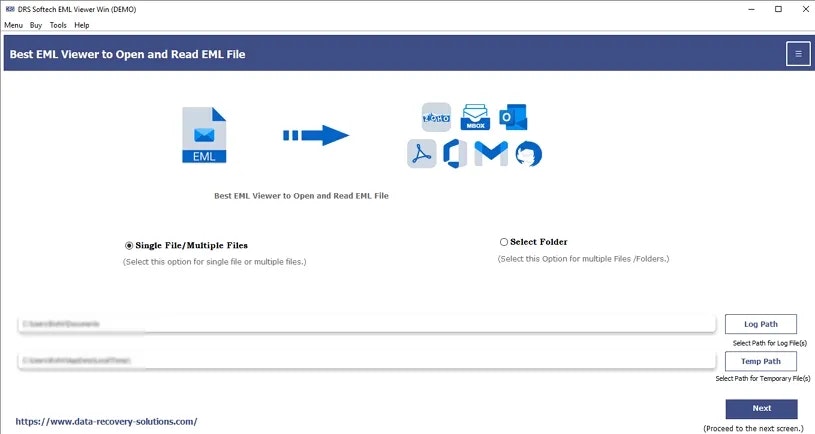Viewport: 815px width, 434px height.
Task: Click the EML file icon
Action: (204, 135)
